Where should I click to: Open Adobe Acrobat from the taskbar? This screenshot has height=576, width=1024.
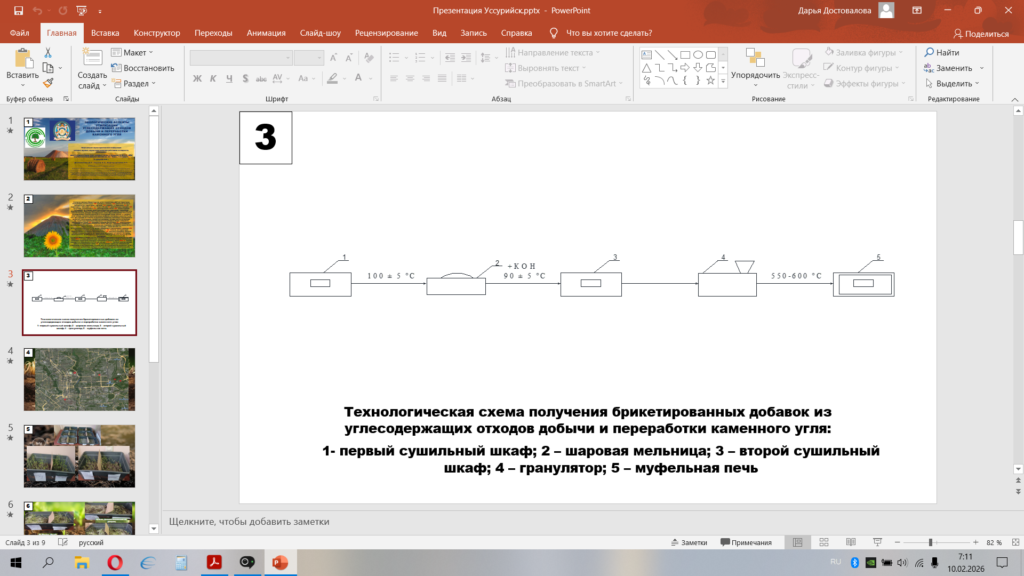213,563
